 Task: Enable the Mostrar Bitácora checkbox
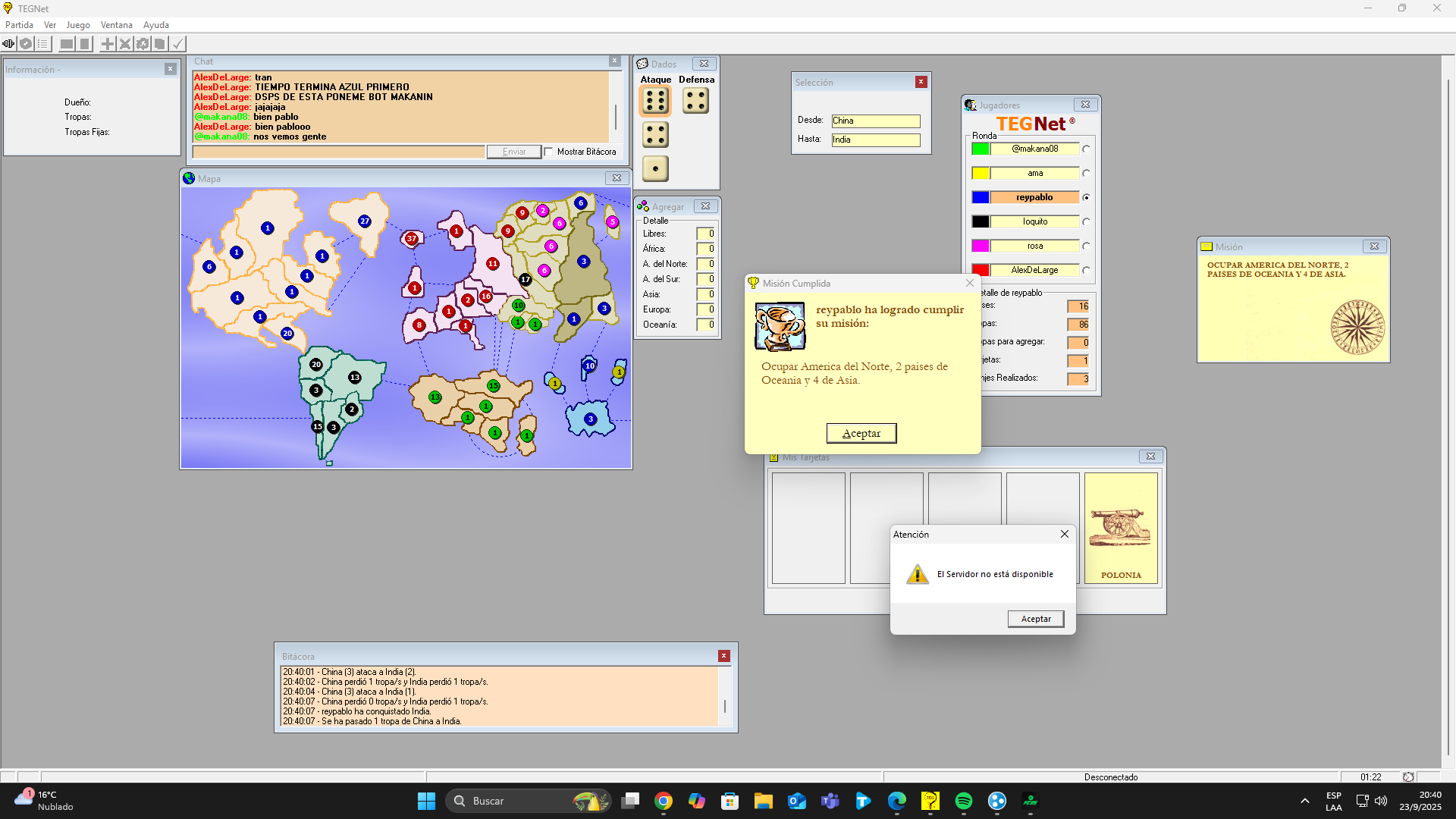[x=549, y=152]
